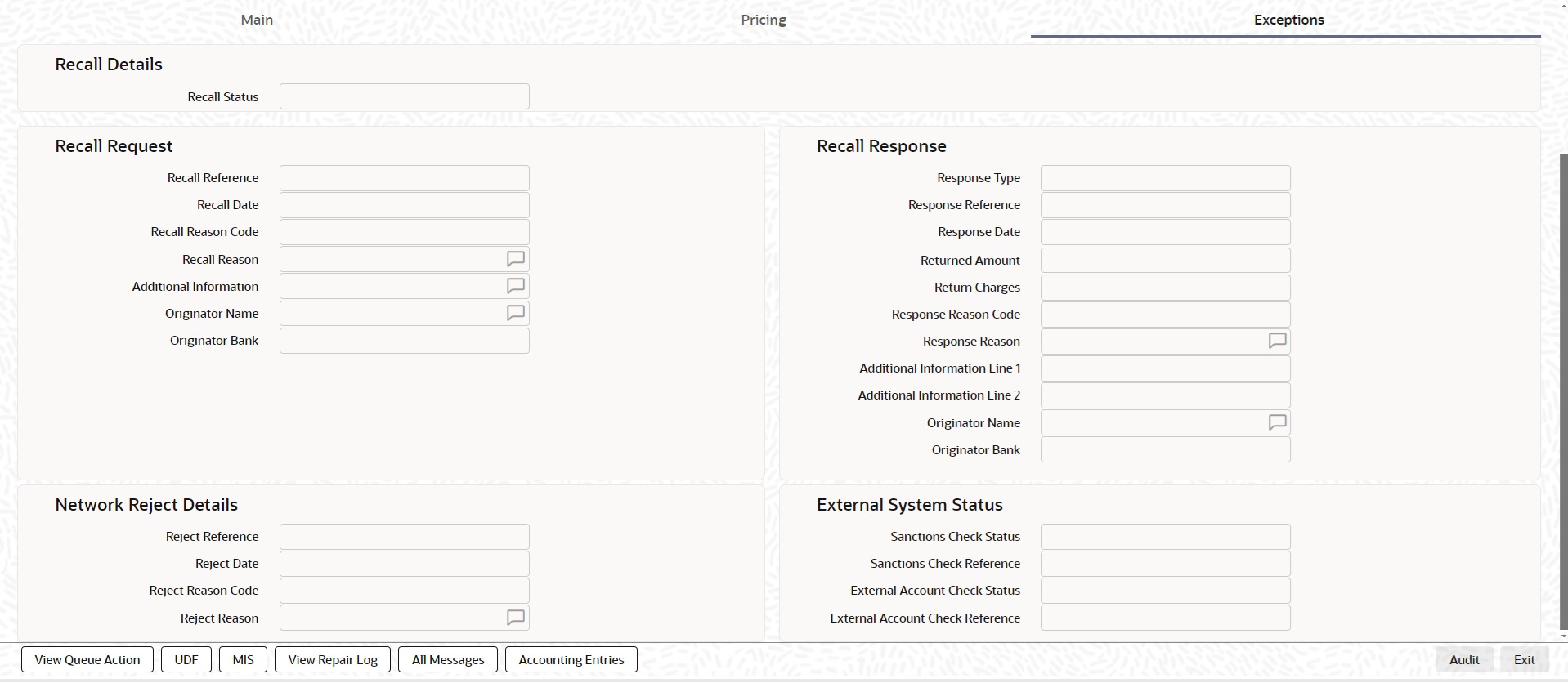
Task: Open the MIS button
Action: pyautogui.click(x=243, y=659)
